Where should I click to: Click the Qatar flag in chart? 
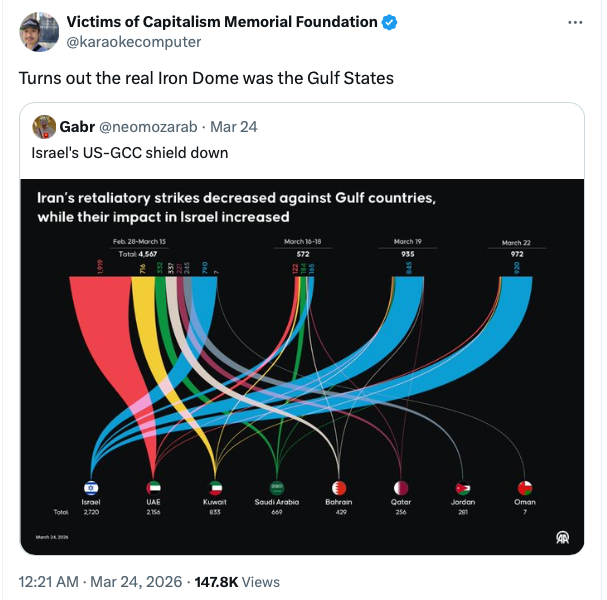coord(401,488)
